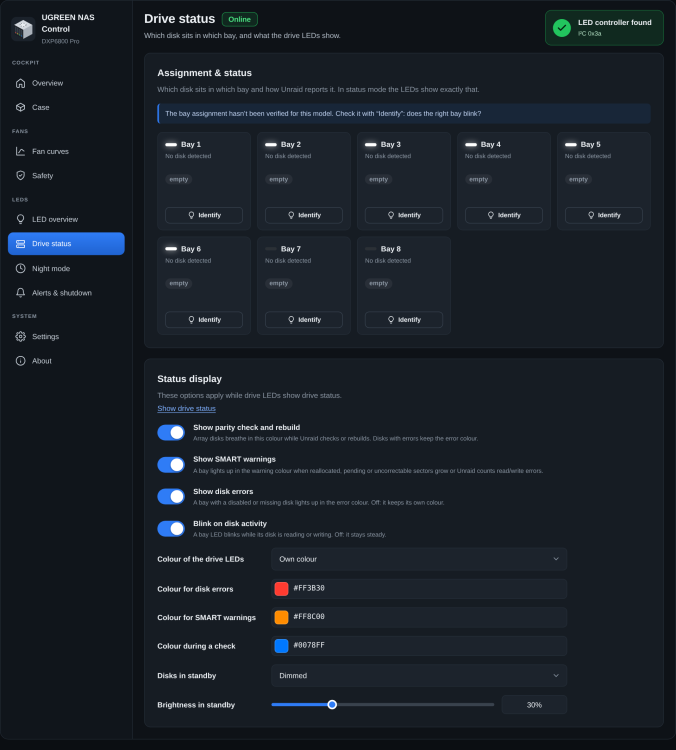Click the Night mode clock icon
This screenshot has width=676, height=750.
21,268
